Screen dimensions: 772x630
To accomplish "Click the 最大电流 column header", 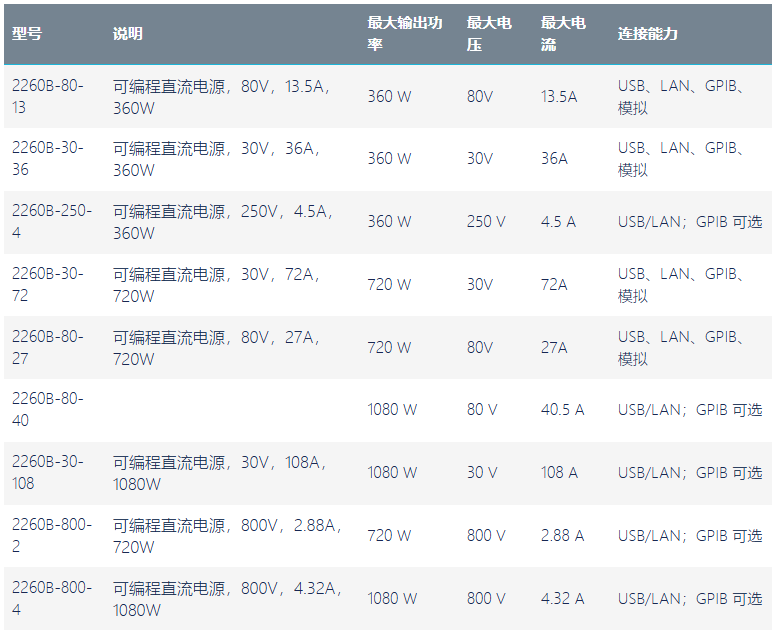I will (563, 33).
